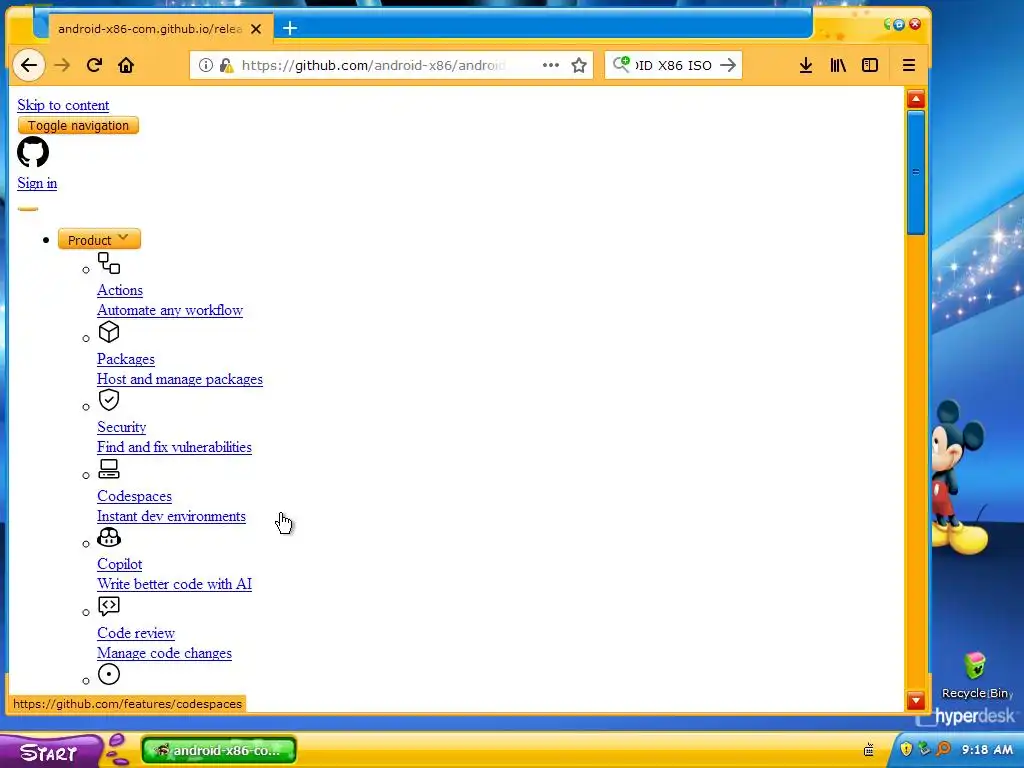Open the Library bookmarks icon
Image resolution: width=1024 pixels, height=768 pixels.
pyautogui.click(x=838, y=65)
